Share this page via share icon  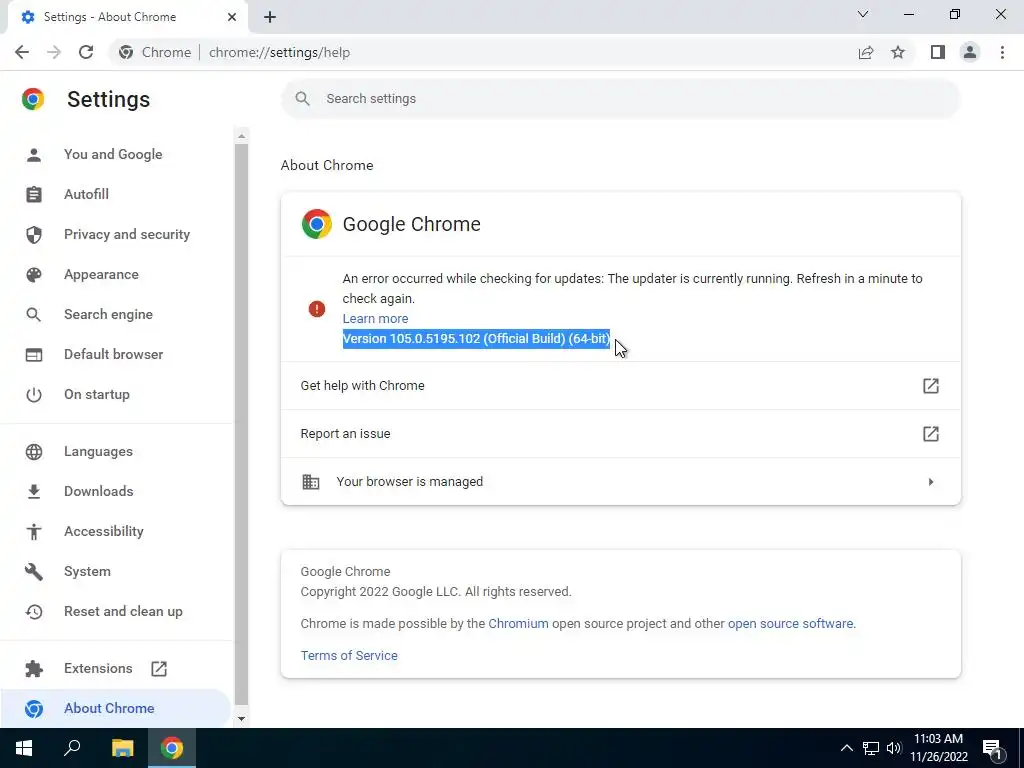tap(866, 52)
